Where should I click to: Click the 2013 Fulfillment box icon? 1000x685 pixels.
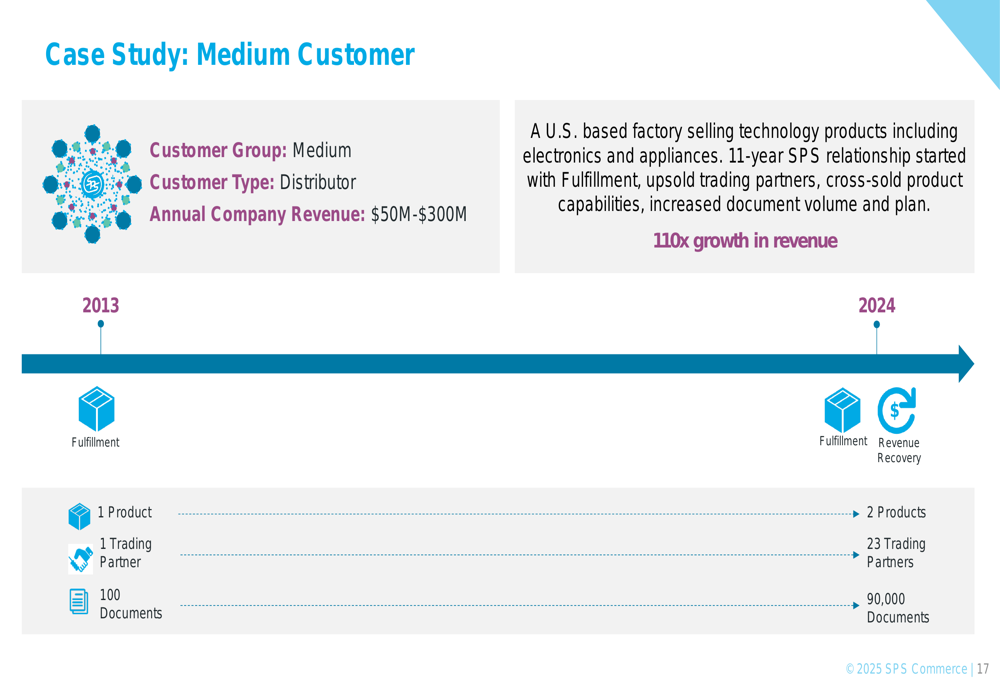point(96,409)
